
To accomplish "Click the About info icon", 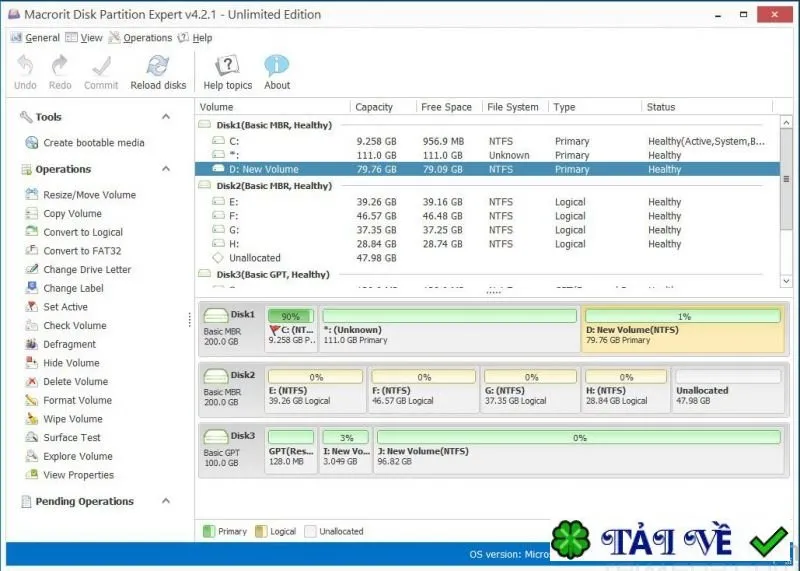I will 277,66.
